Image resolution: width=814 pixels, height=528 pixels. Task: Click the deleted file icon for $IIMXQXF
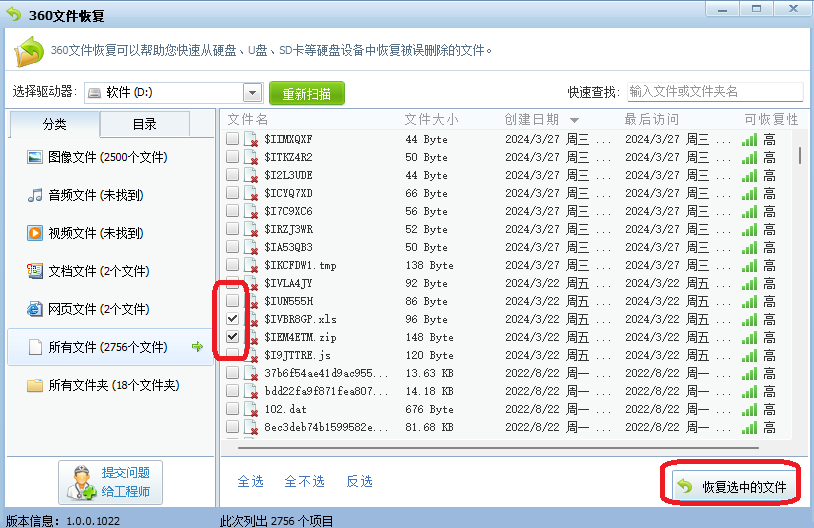251,139
